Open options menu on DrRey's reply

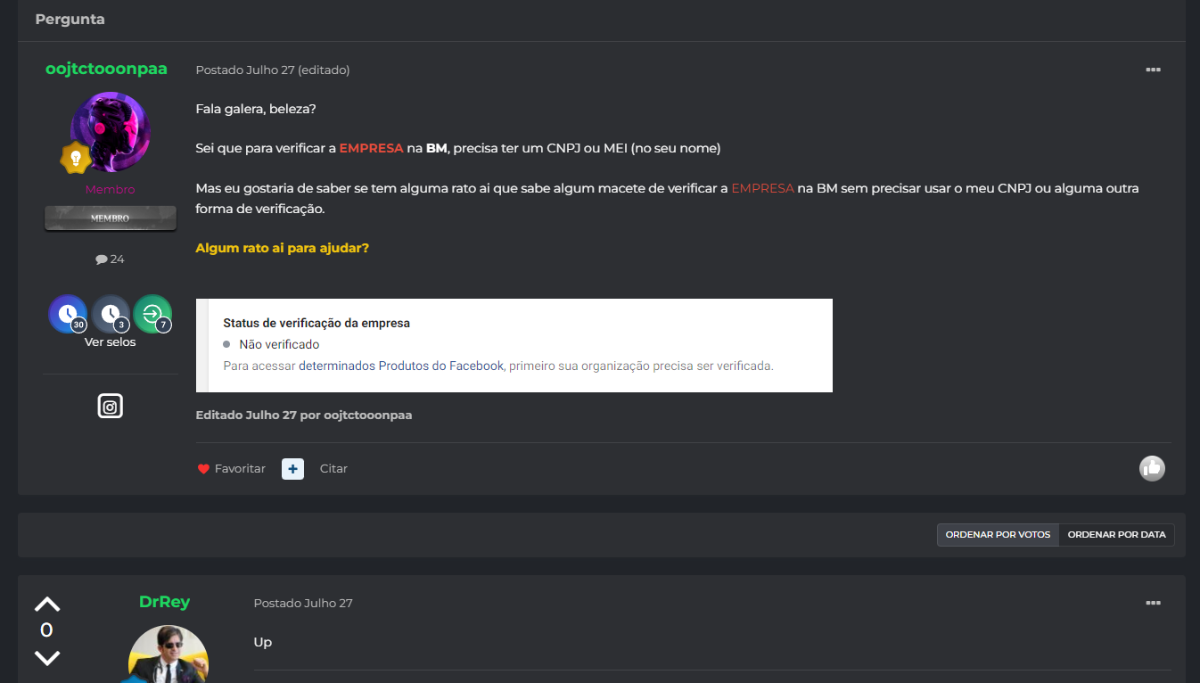coord(1153,603)
